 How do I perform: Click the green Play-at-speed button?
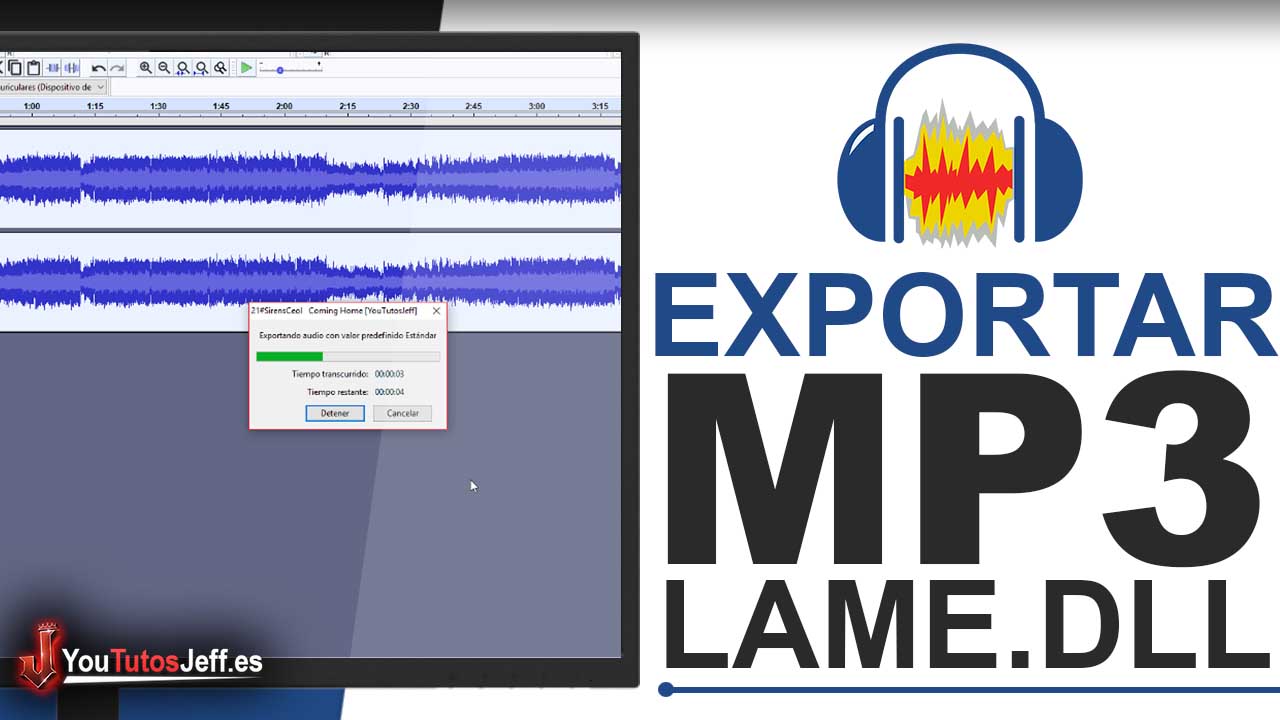246,68
